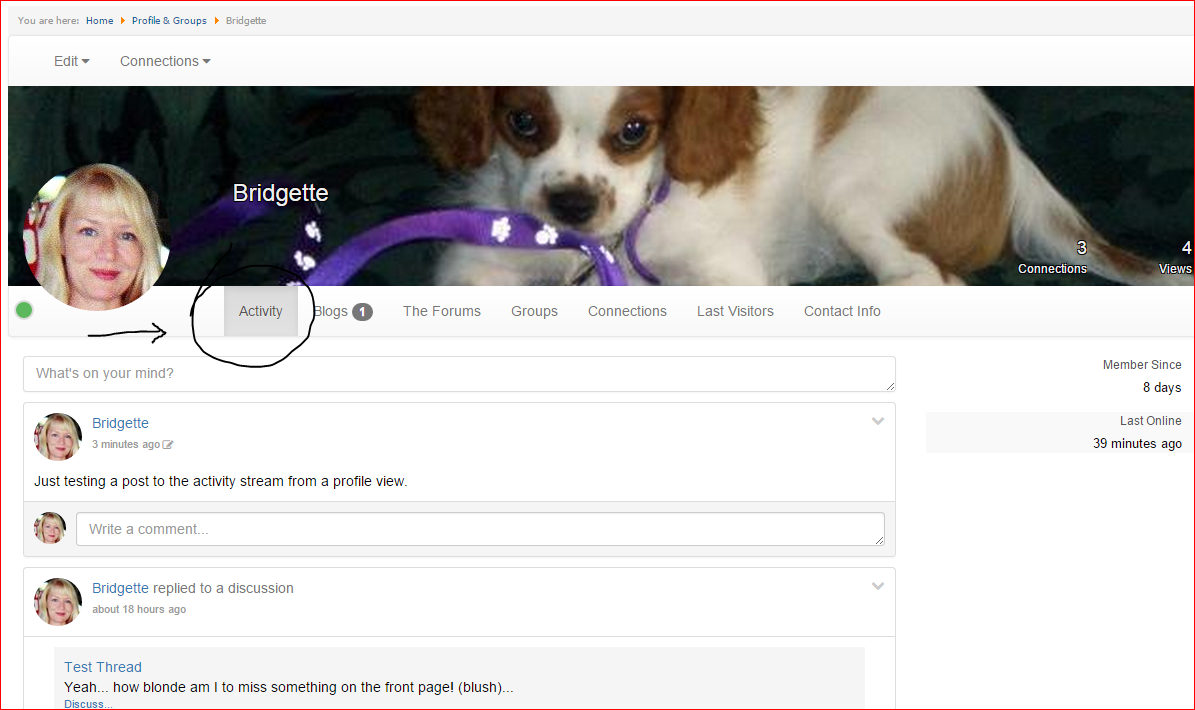This screenshot has width=1195, height=710.
Task: Click the '3 Connections' counter on the cover
Action: [1052, 257]
